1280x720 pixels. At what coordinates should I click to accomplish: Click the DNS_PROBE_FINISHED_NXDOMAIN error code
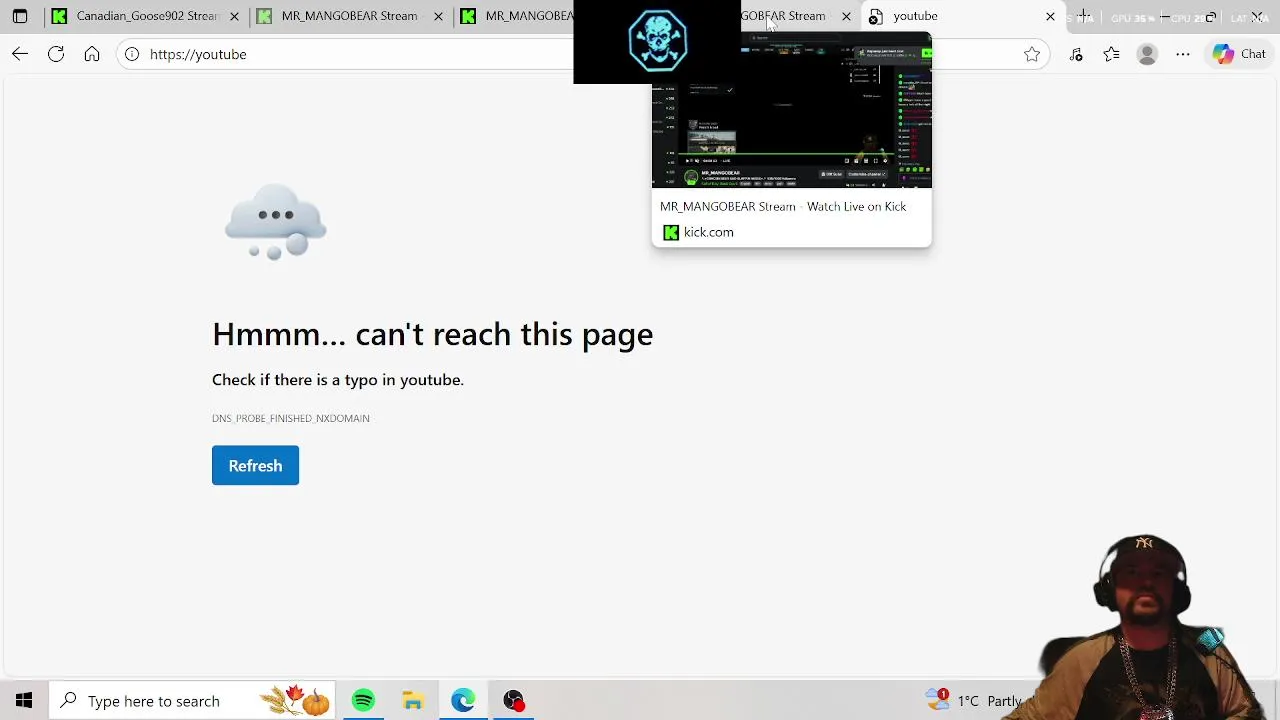[291, 418]
